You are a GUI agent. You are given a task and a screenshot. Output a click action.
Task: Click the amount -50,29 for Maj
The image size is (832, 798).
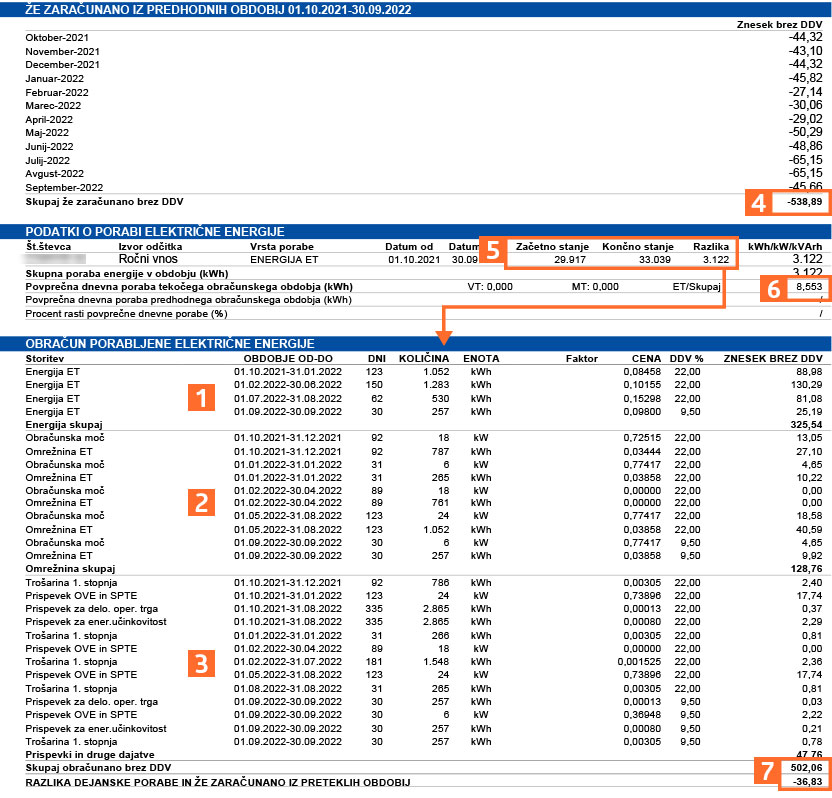805,132
